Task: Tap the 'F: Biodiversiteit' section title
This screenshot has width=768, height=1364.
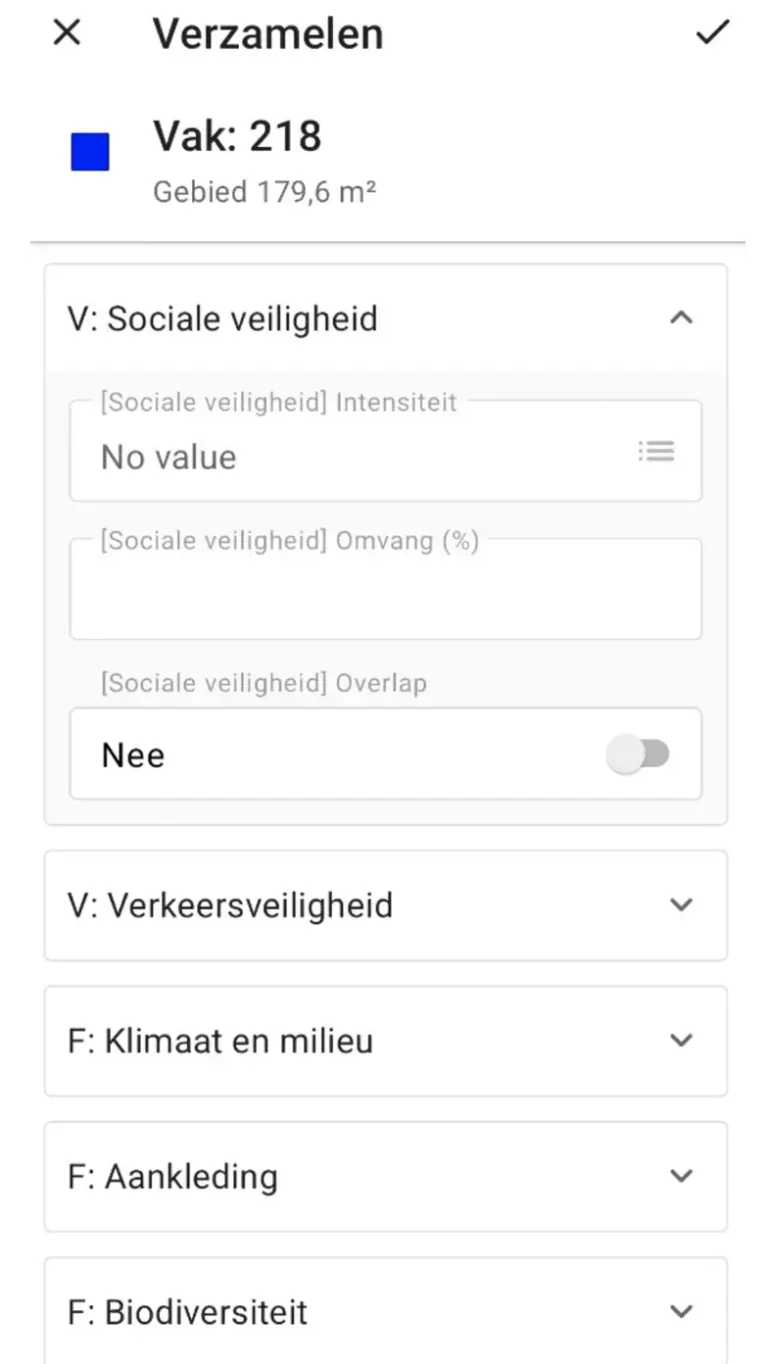Action: 187,1311
